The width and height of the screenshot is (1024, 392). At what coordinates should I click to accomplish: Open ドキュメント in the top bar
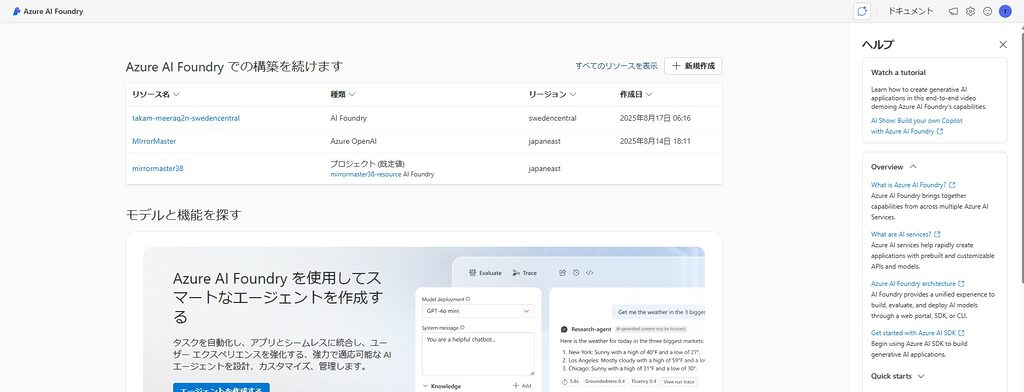pos(910,11)
